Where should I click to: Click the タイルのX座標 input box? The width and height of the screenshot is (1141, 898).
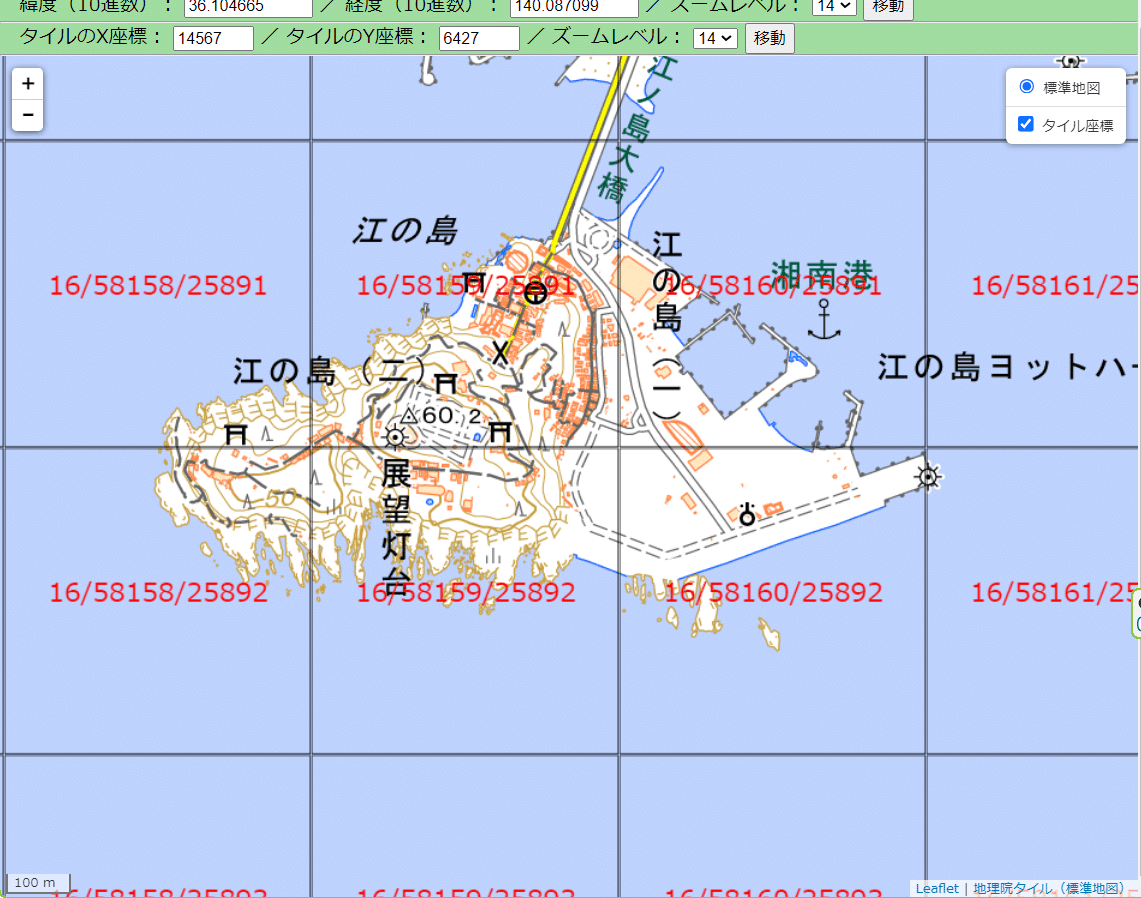(x=213, y=38)
